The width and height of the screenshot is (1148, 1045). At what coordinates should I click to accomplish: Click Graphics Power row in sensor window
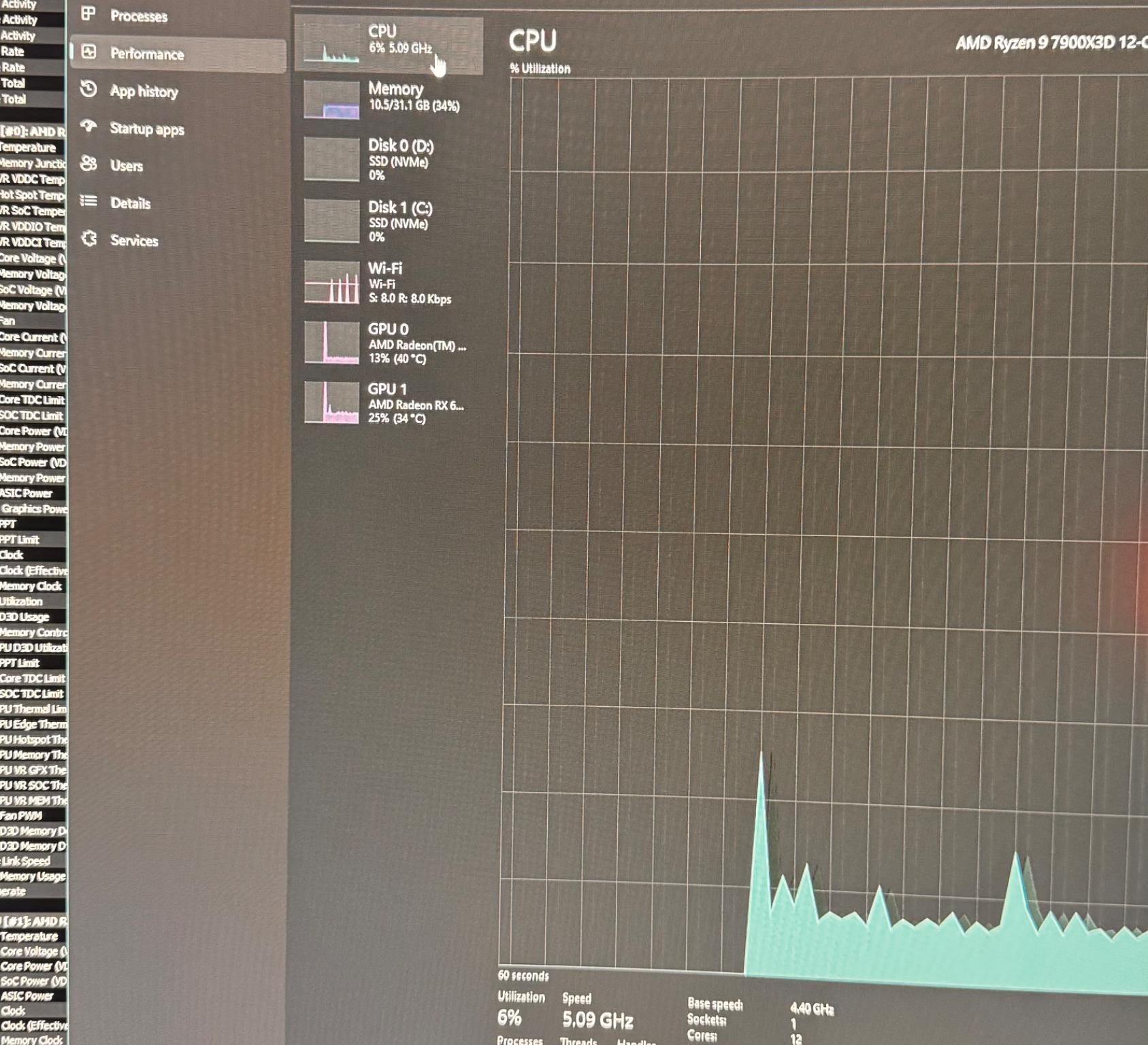tap(33, 509)
